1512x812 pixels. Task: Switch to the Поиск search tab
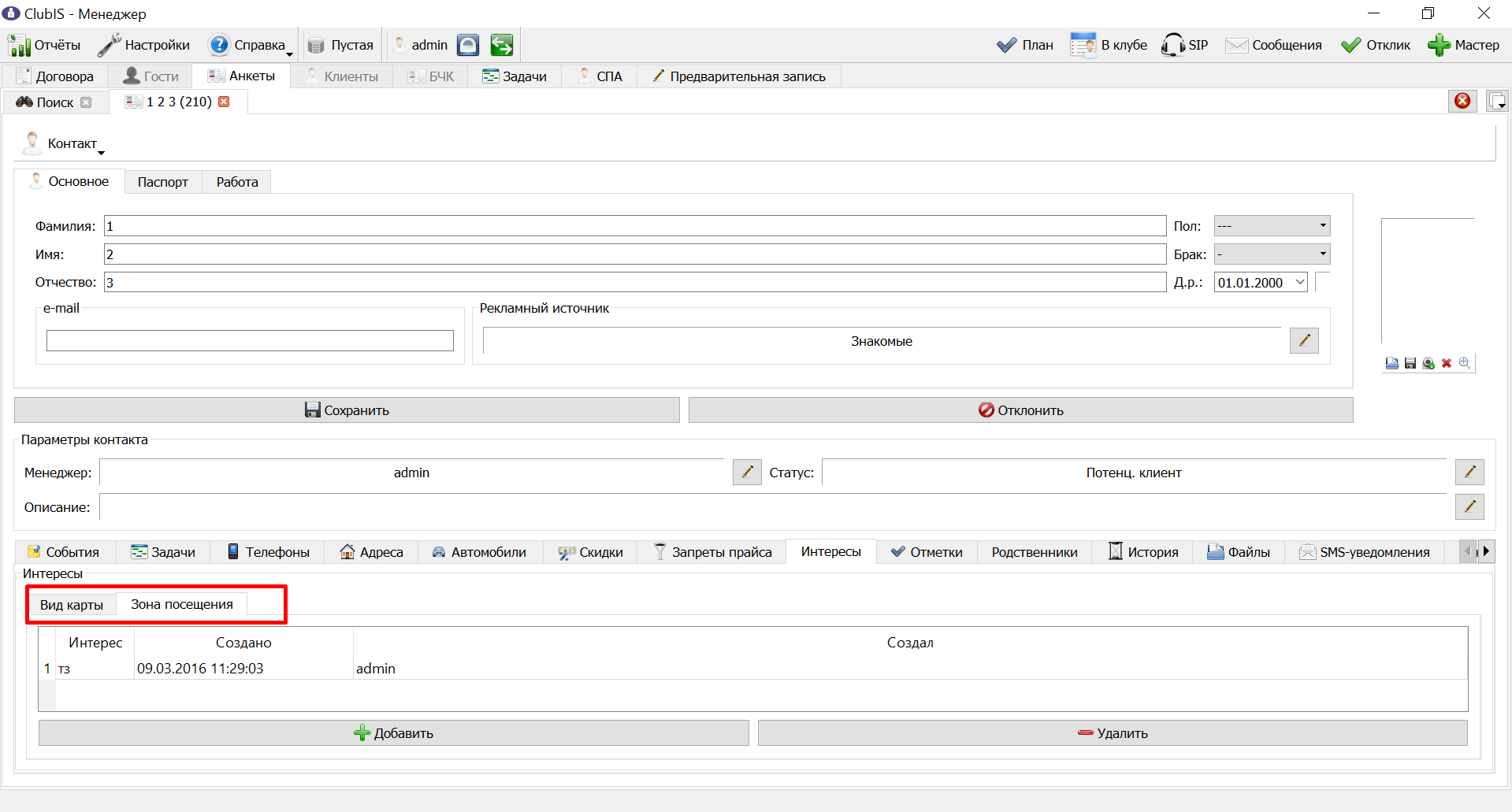point(46,102)
